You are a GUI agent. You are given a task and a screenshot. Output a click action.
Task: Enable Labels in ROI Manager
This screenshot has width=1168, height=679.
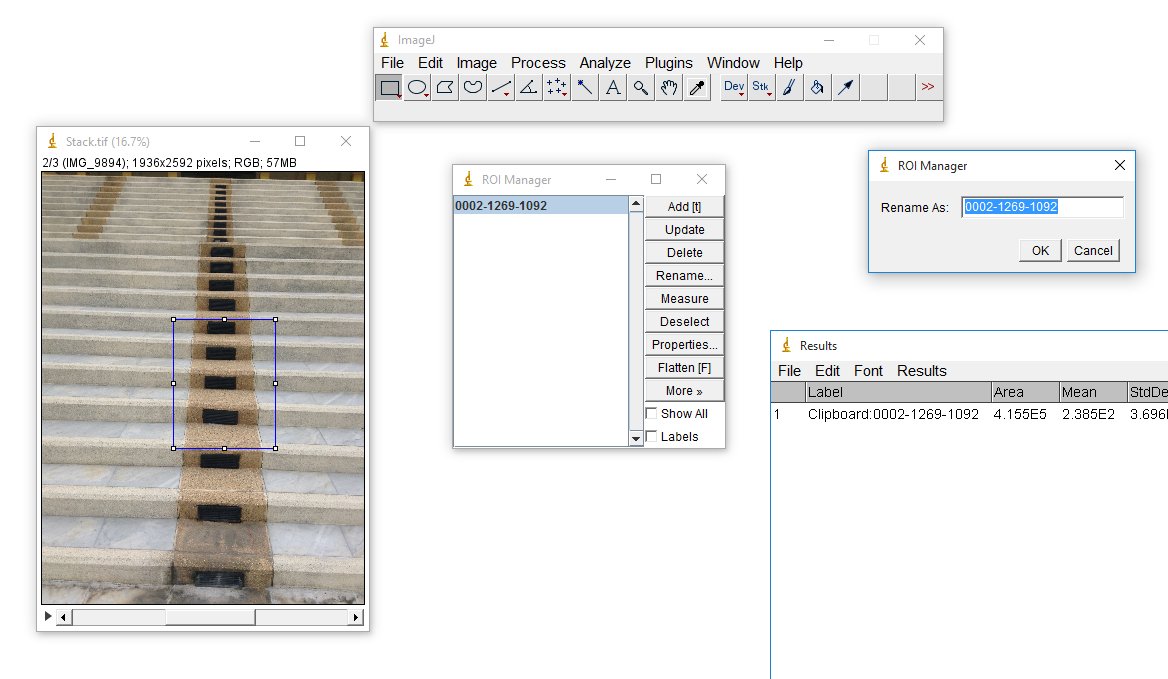coord(652,436)
